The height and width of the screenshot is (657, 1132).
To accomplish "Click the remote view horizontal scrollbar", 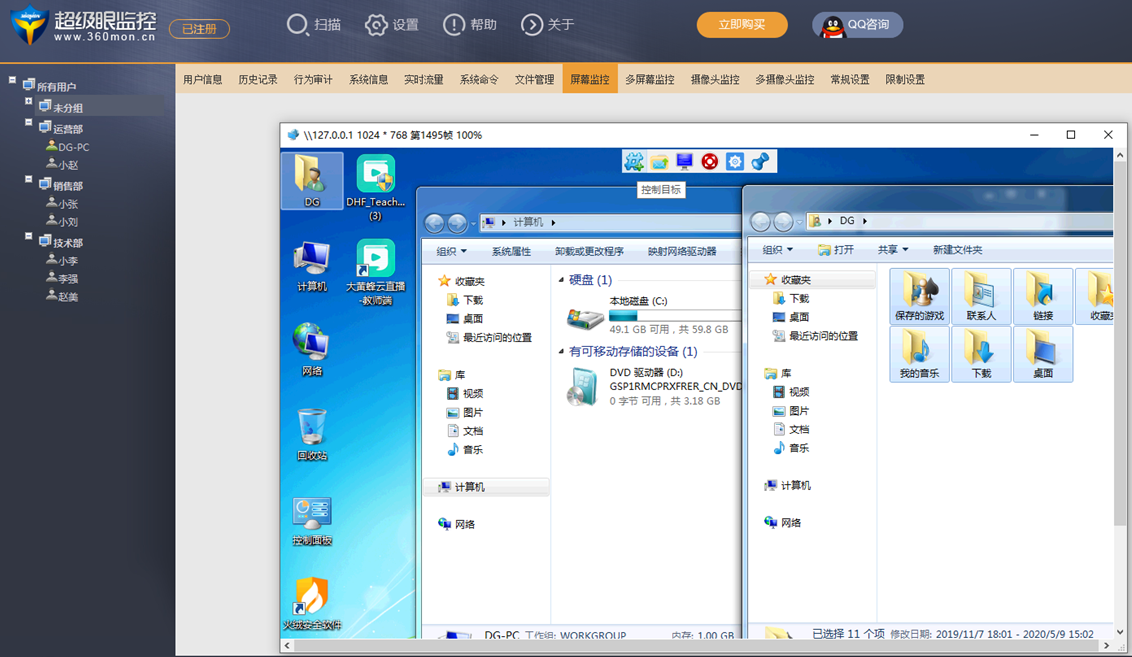I will tap(697, 645).
